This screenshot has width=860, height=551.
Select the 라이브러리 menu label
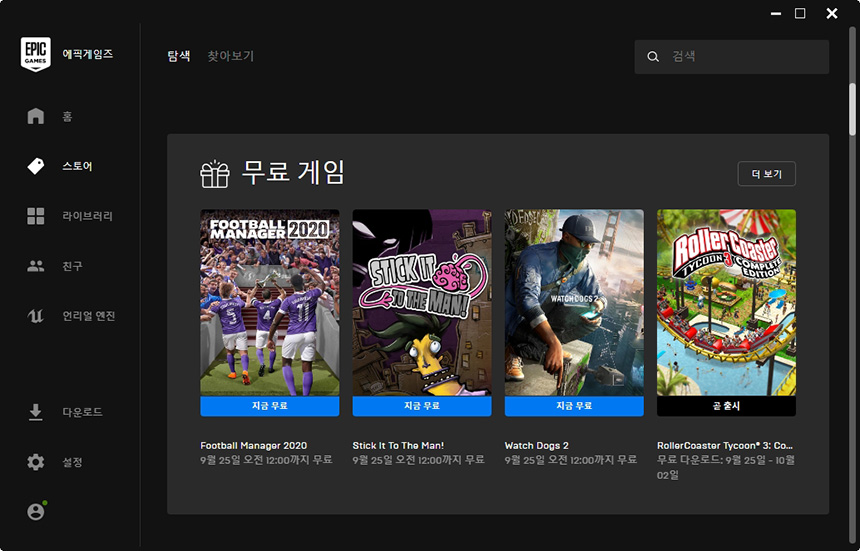[x=87, y=216]
